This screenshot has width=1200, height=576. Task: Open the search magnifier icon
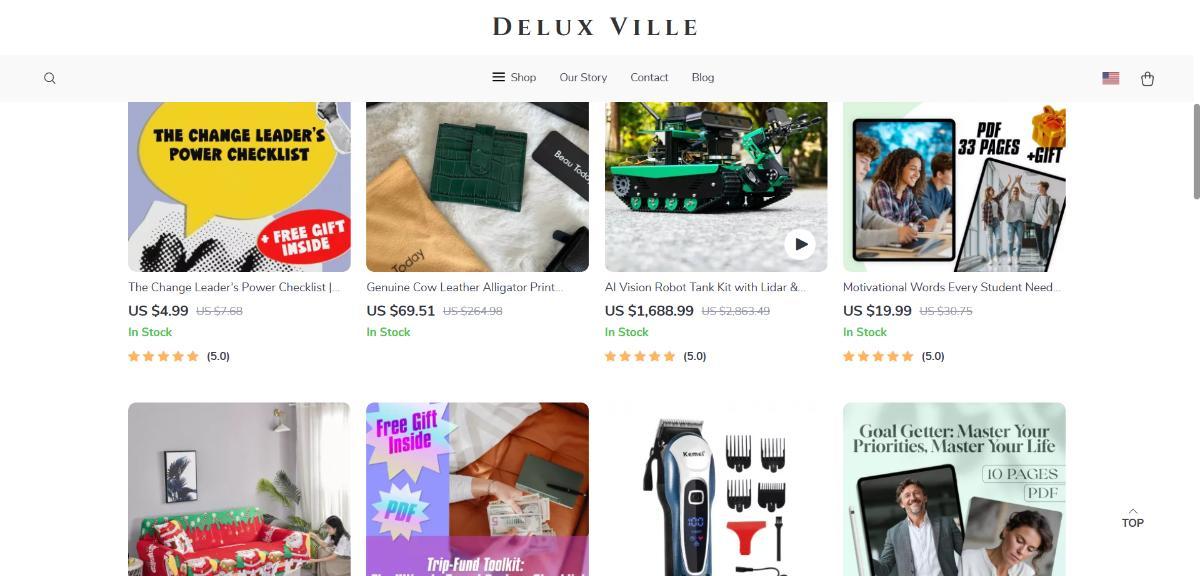coord(50,78)
